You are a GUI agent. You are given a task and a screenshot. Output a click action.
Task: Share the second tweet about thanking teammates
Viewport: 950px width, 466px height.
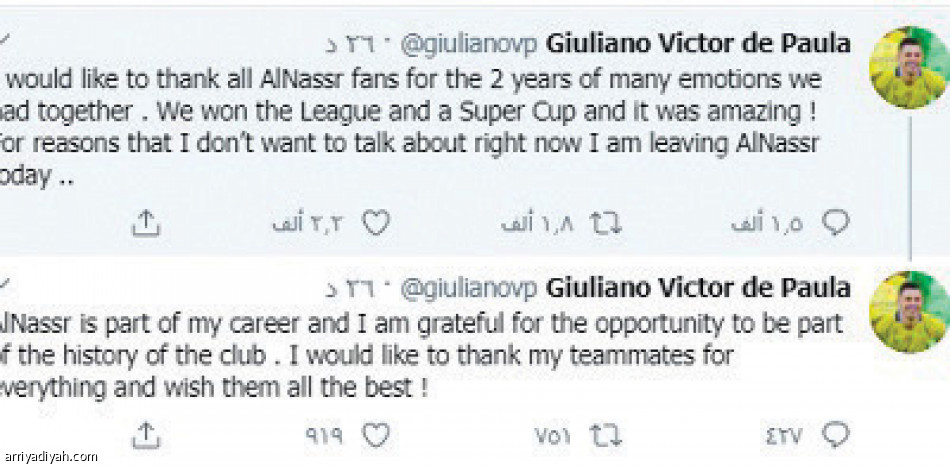tap(146, 434)
